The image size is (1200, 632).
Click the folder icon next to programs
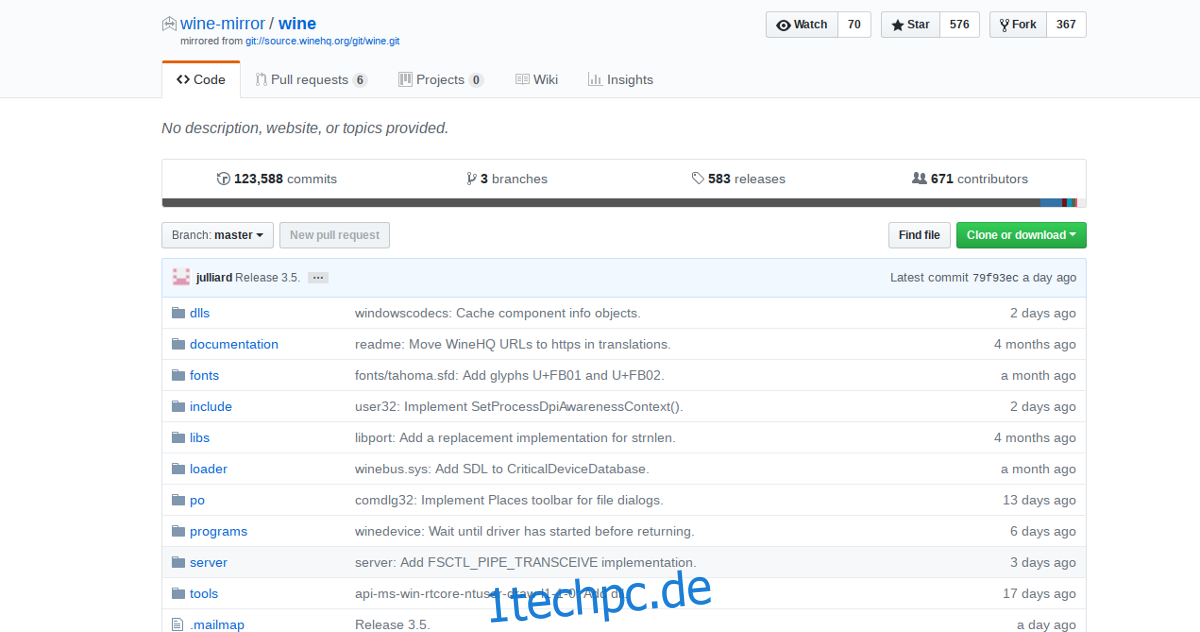(x=178, y=531)
